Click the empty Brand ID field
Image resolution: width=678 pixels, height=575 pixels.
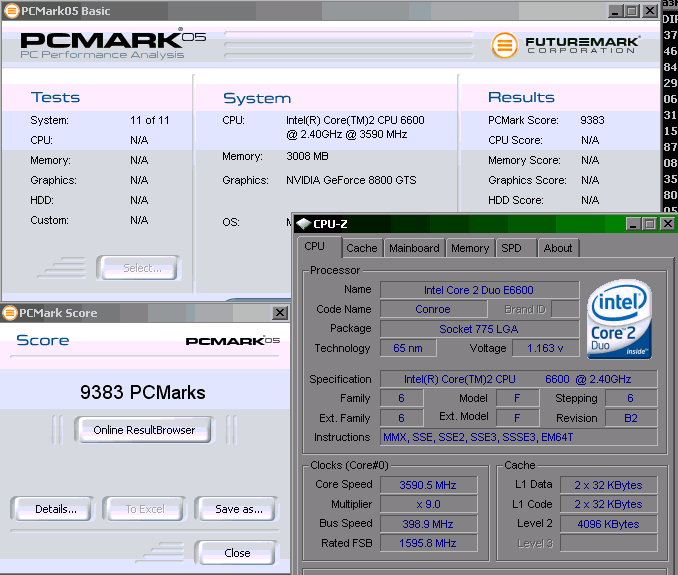tap(566, 309)
